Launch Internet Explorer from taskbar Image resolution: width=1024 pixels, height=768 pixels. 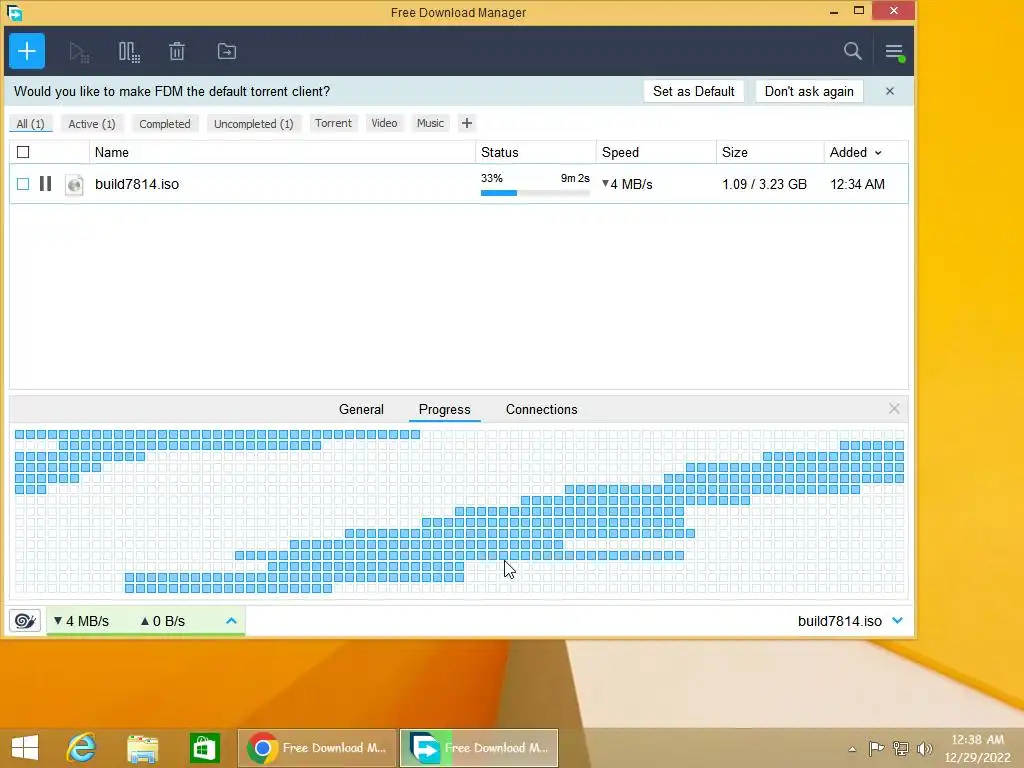click(82, 748)
